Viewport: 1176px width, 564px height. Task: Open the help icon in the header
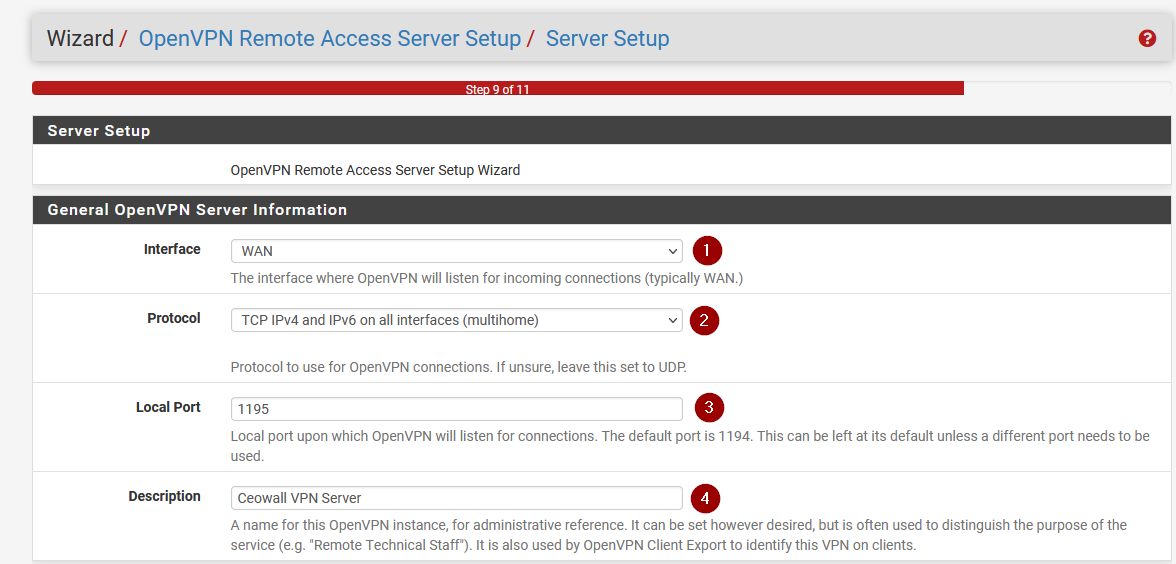click(1147, 39)
